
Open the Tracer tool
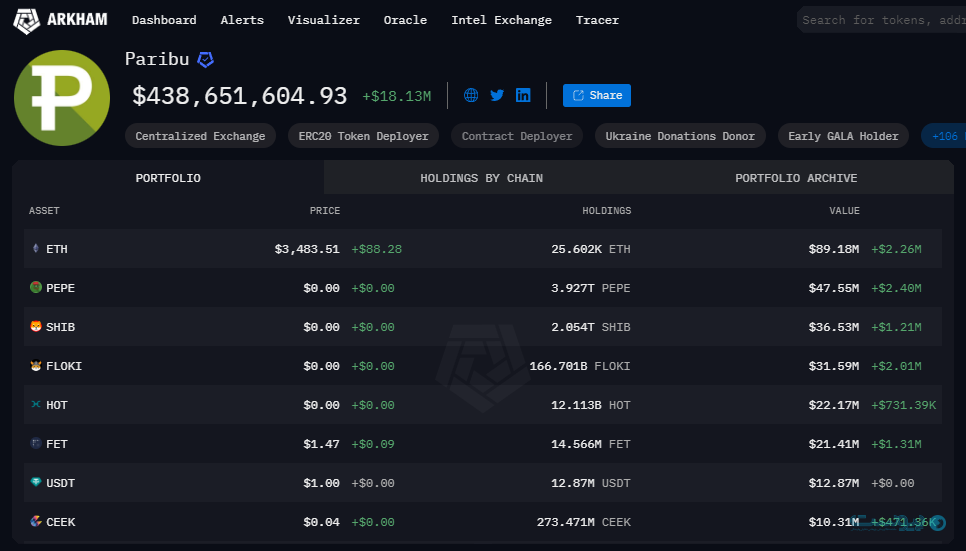tap(597, 20)
